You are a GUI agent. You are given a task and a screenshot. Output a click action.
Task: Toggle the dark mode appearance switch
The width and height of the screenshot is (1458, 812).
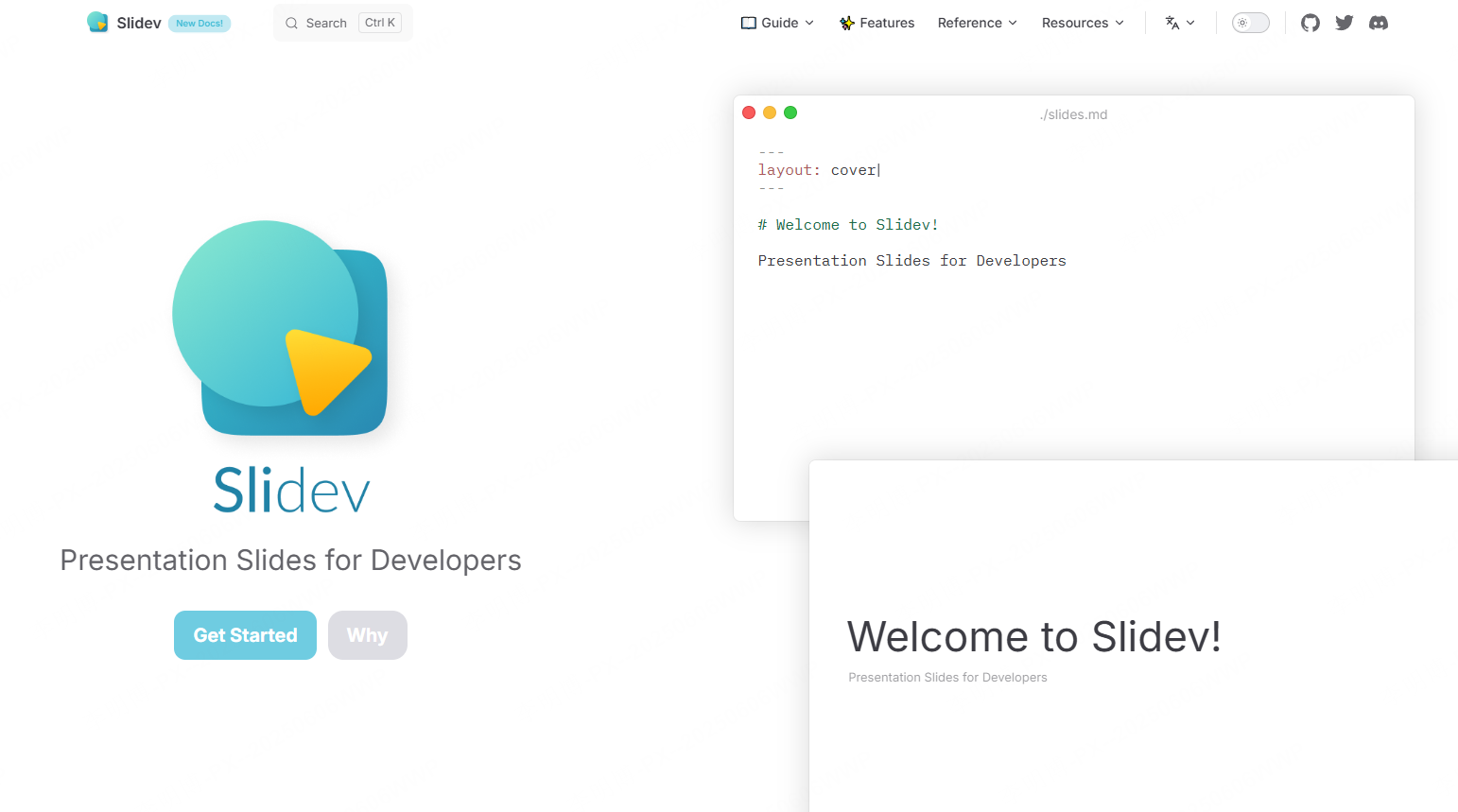(x=1250, y=23)
